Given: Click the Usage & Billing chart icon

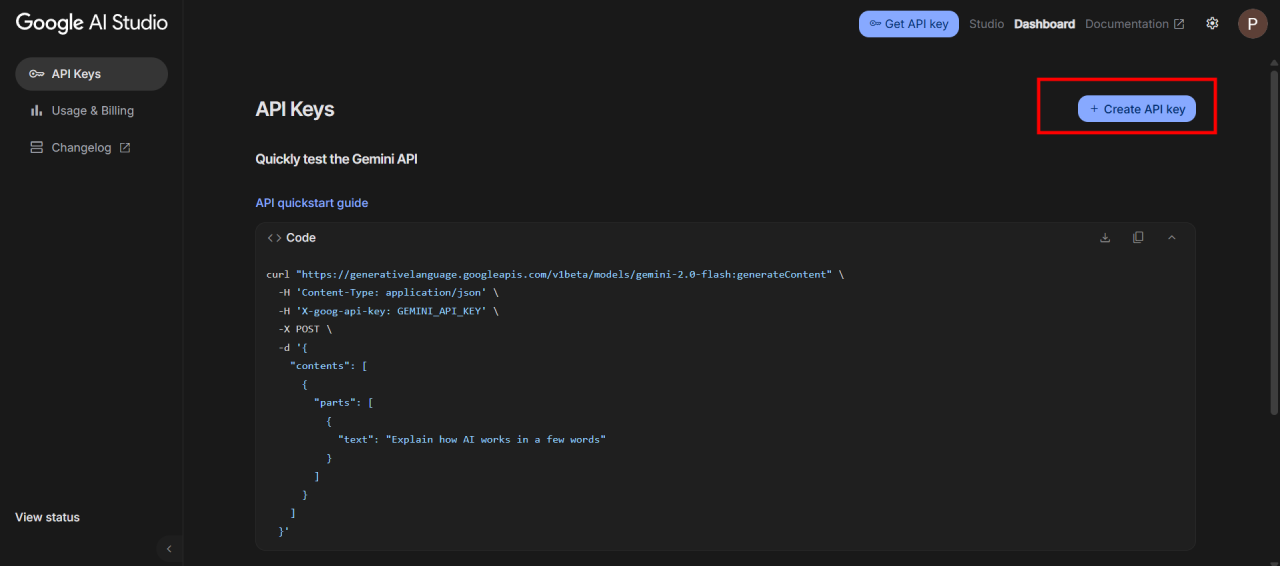Looking at the screenshot, I should [36, 111].
